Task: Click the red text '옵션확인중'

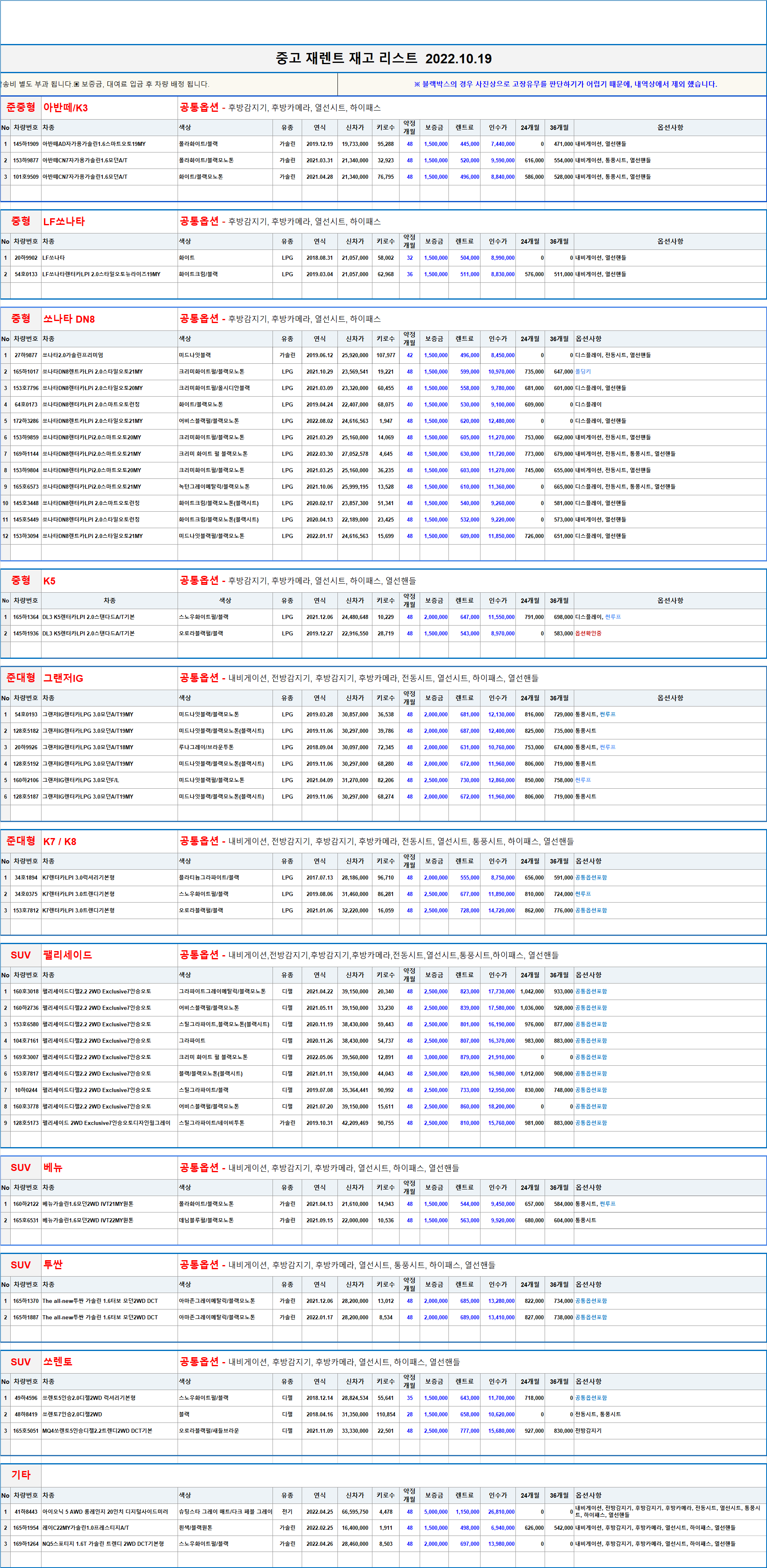Action: pos(589,634)
